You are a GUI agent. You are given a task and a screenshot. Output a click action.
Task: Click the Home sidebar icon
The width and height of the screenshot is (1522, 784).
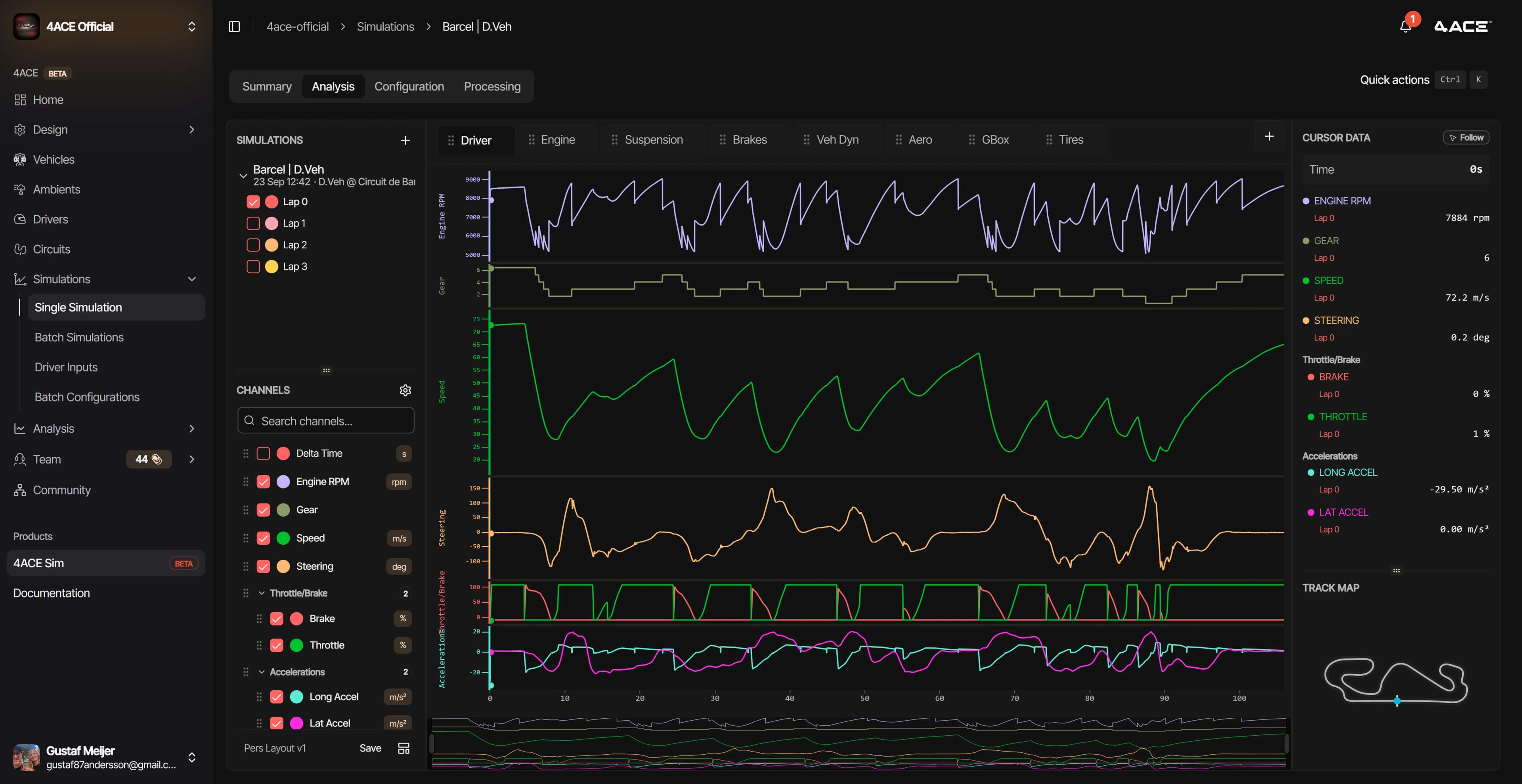[x=20, y=100]
